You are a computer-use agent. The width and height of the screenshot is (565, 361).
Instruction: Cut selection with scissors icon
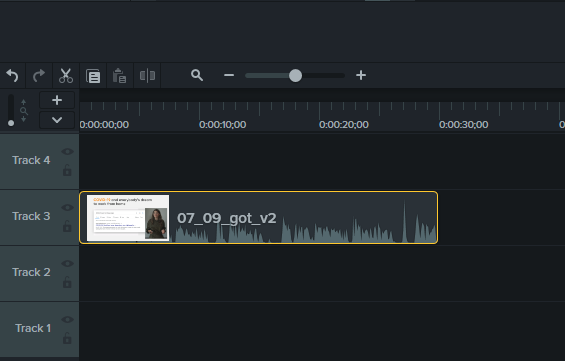click(66, 76)
